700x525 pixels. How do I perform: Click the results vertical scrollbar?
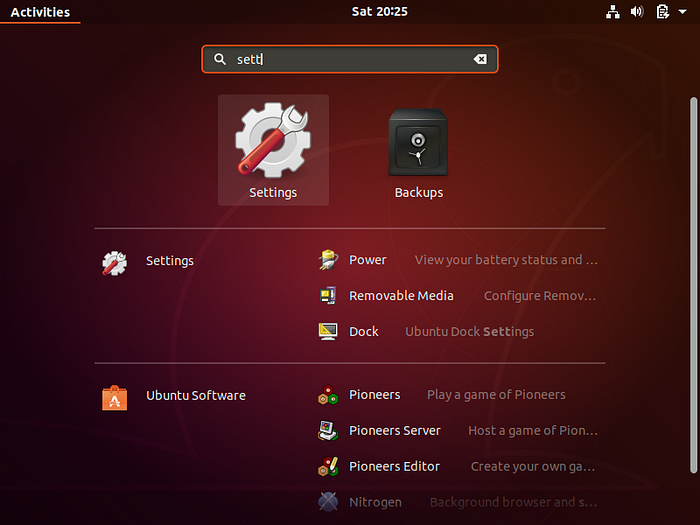pos(693,285)
